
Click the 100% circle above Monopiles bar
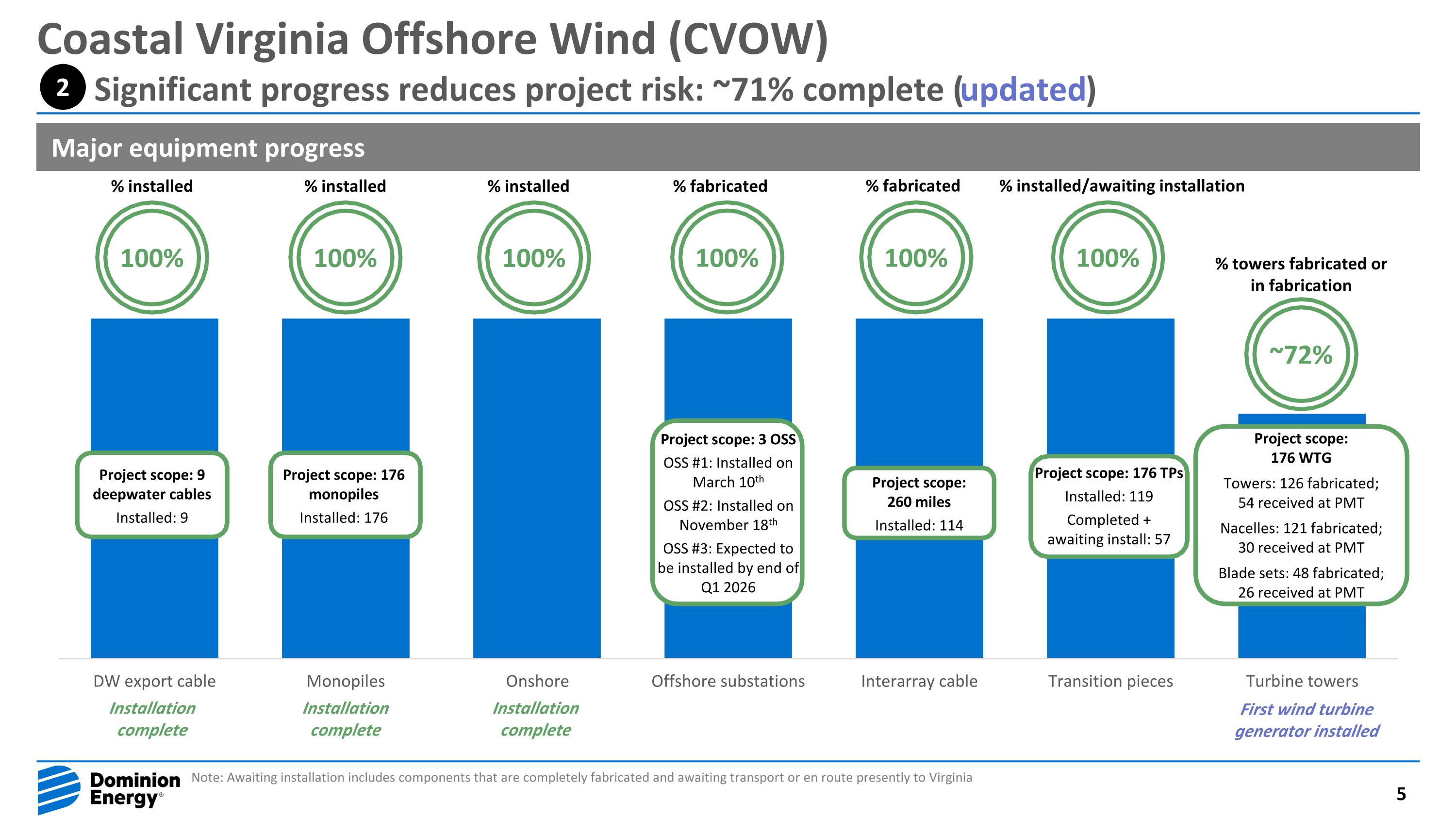[346, 258]
